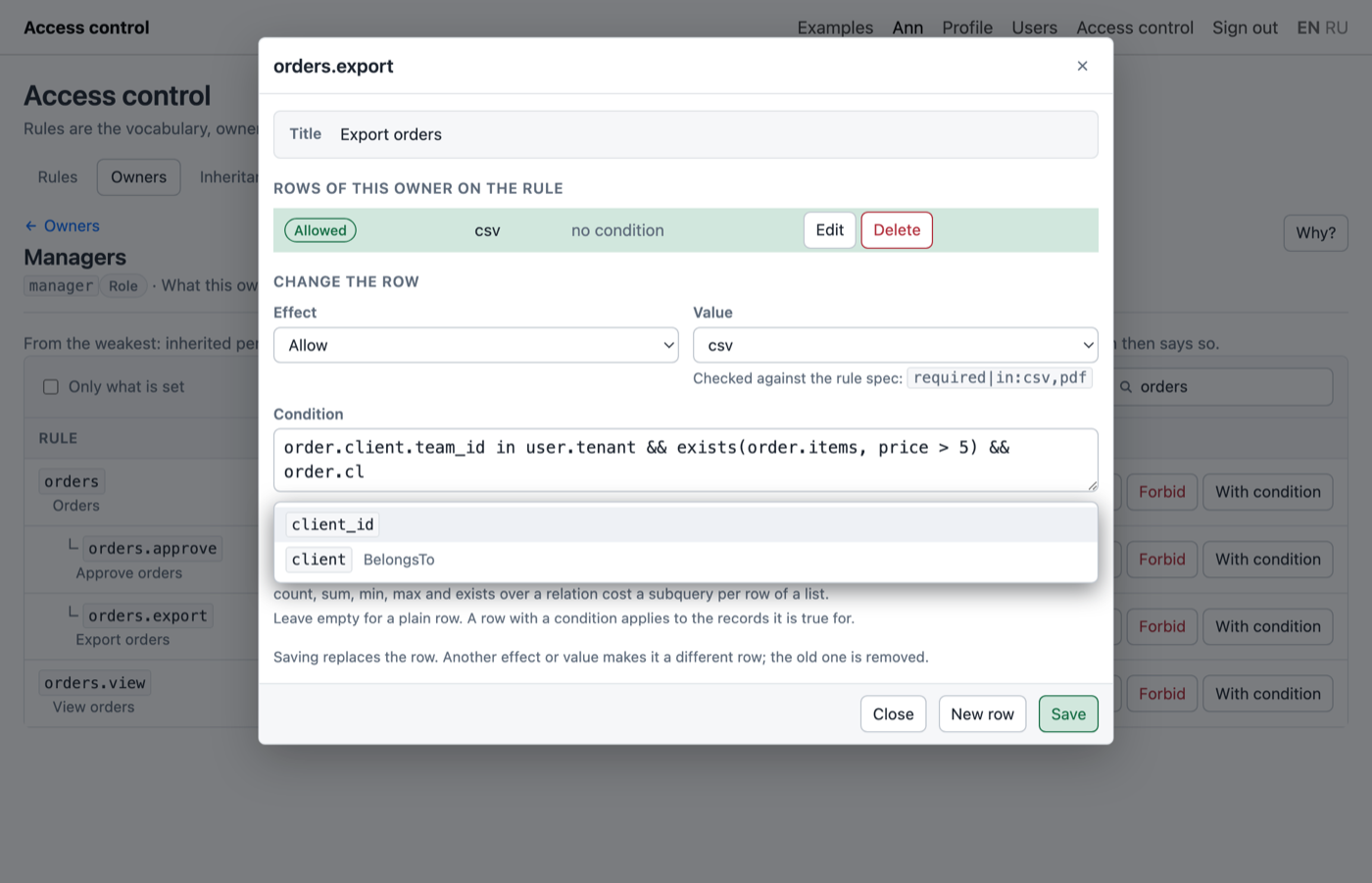Close the orders.export dialog with the X icon
Viewport: 1372px width, 883px height.
click(1082, 66)
